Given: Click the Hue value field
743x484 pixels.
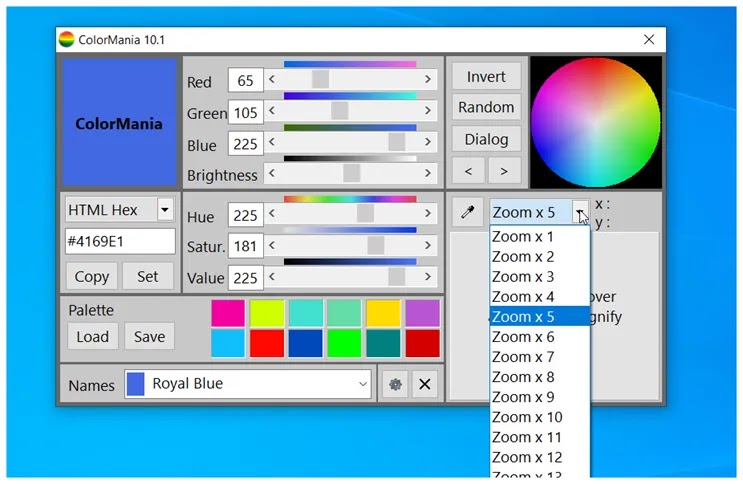Looking at the screenshot, I should 245,215.
